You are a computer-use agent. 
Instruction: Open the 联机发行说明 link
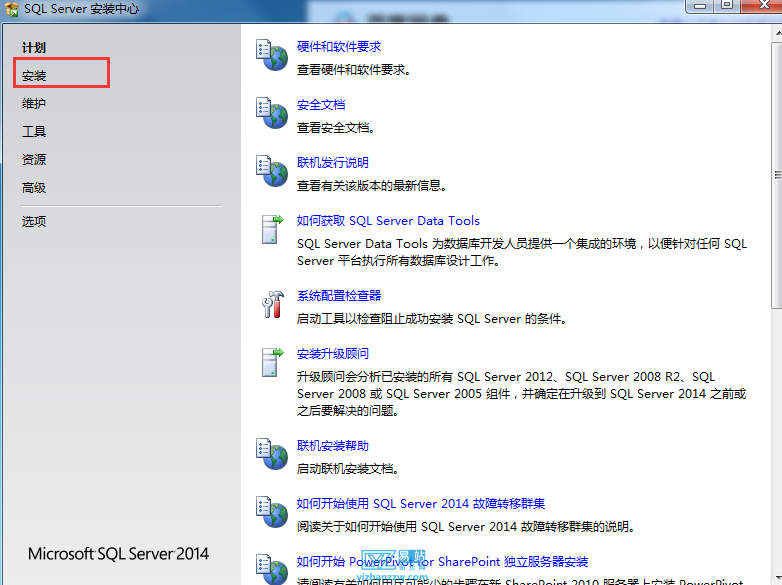[333, 163]
